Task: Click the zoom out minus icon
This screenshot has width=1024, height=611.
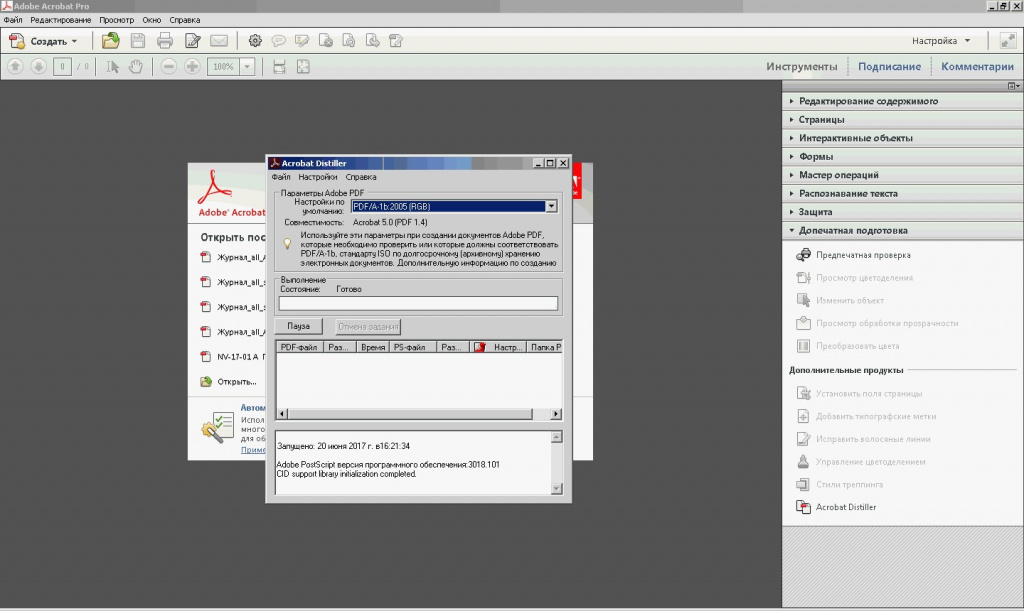Action: [x=168, y=67]
